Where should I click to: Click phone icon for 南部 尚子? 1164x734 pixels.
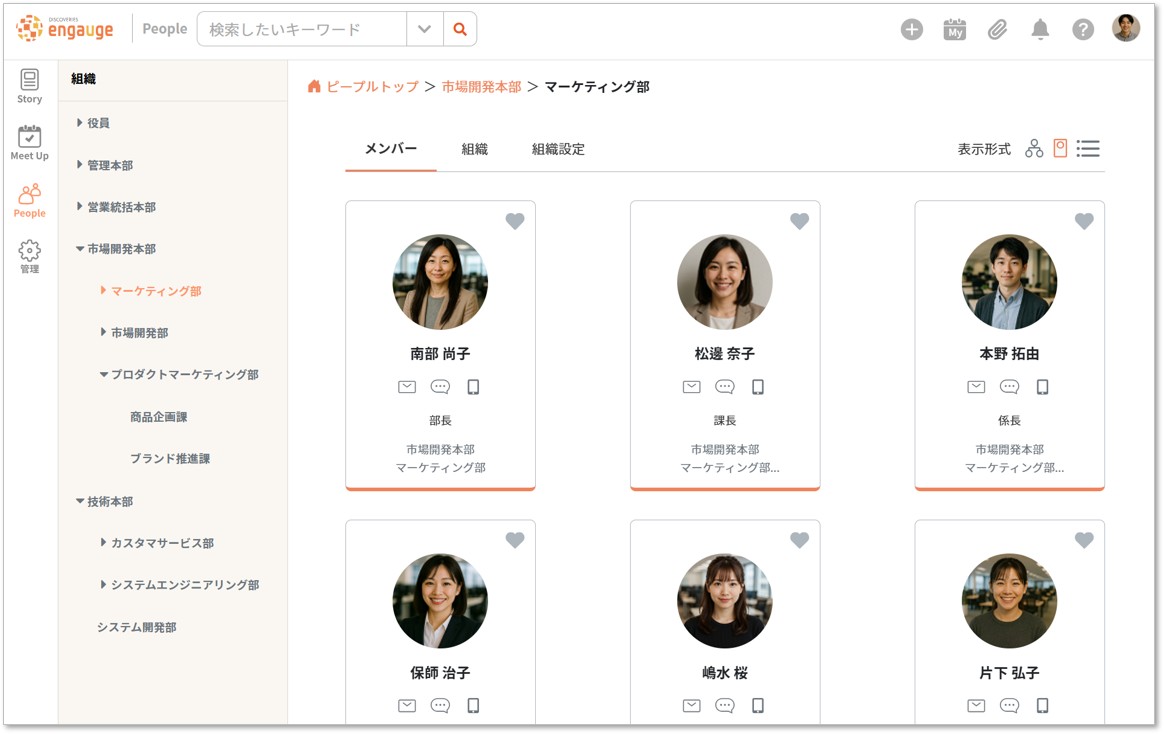coord(473,387)
